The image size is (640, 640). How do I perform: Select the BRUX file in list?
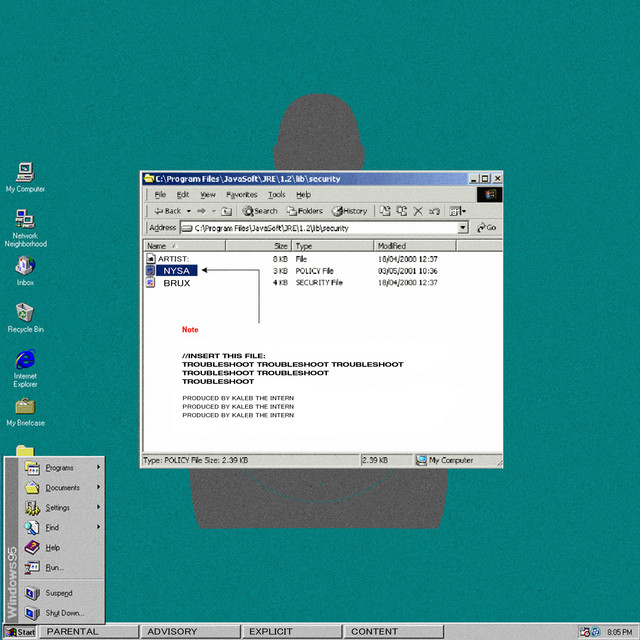(176, 283)
